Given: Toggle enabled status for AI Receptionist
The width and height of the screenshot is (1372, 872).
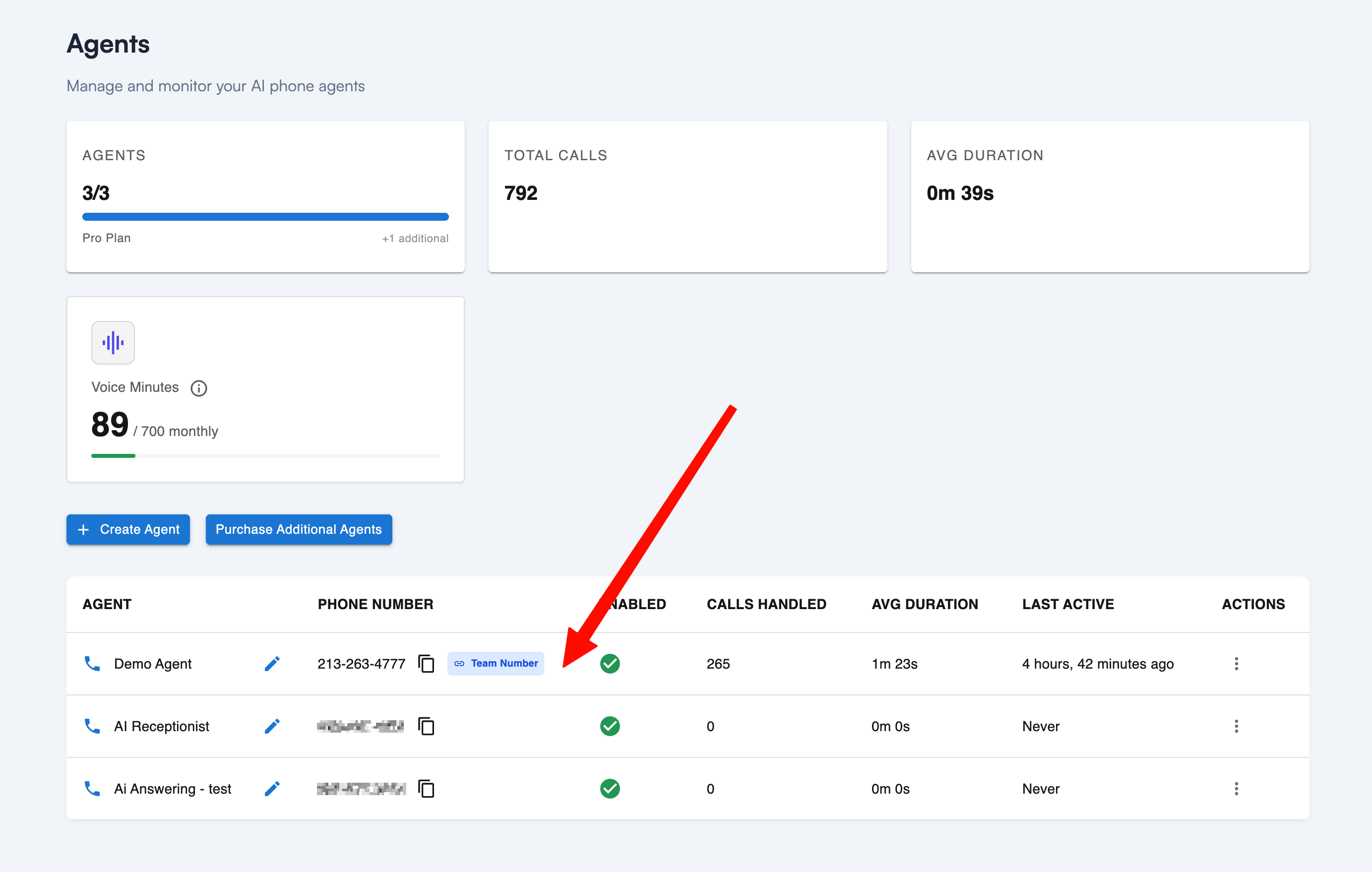Looking at the screenshot, I should [x=610, y=726].
